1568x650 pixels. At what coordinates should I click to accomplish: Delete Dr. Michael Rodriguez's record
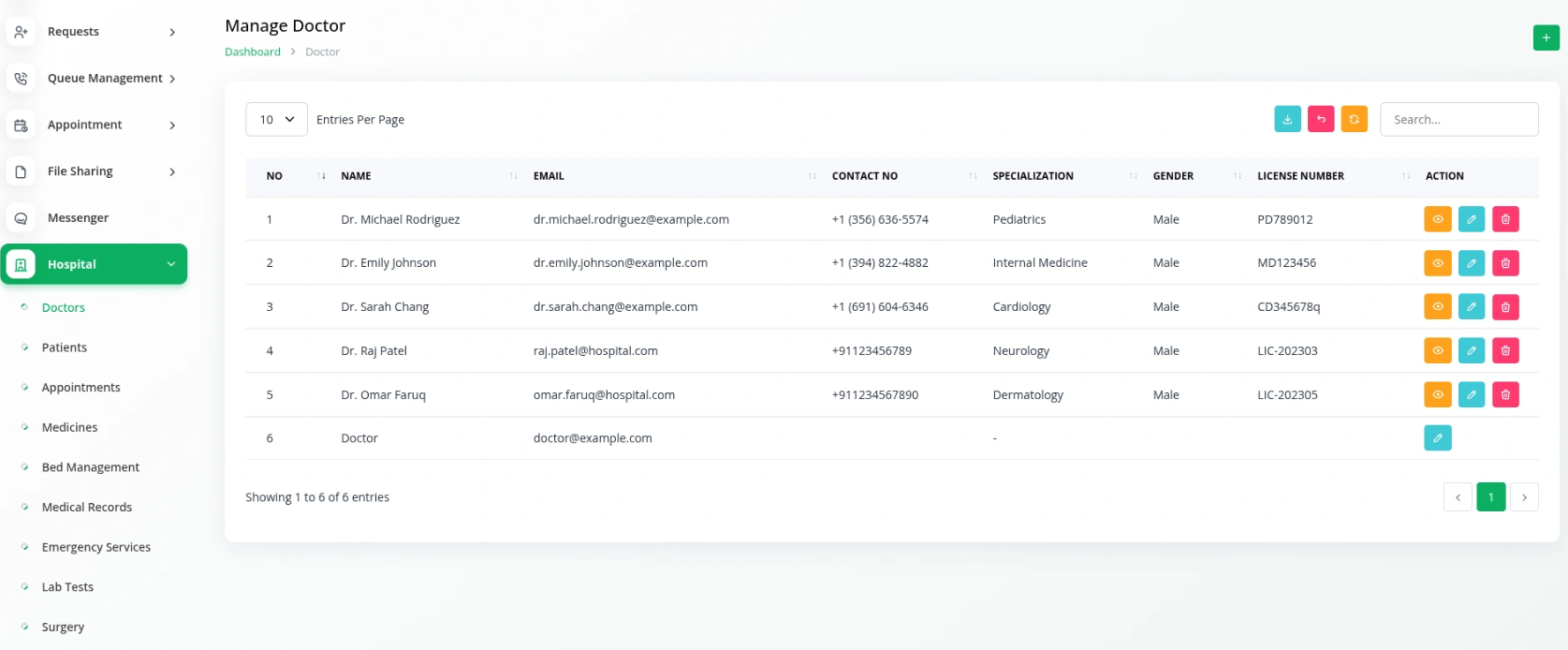pyautogui.click(x=1505, y=219)
